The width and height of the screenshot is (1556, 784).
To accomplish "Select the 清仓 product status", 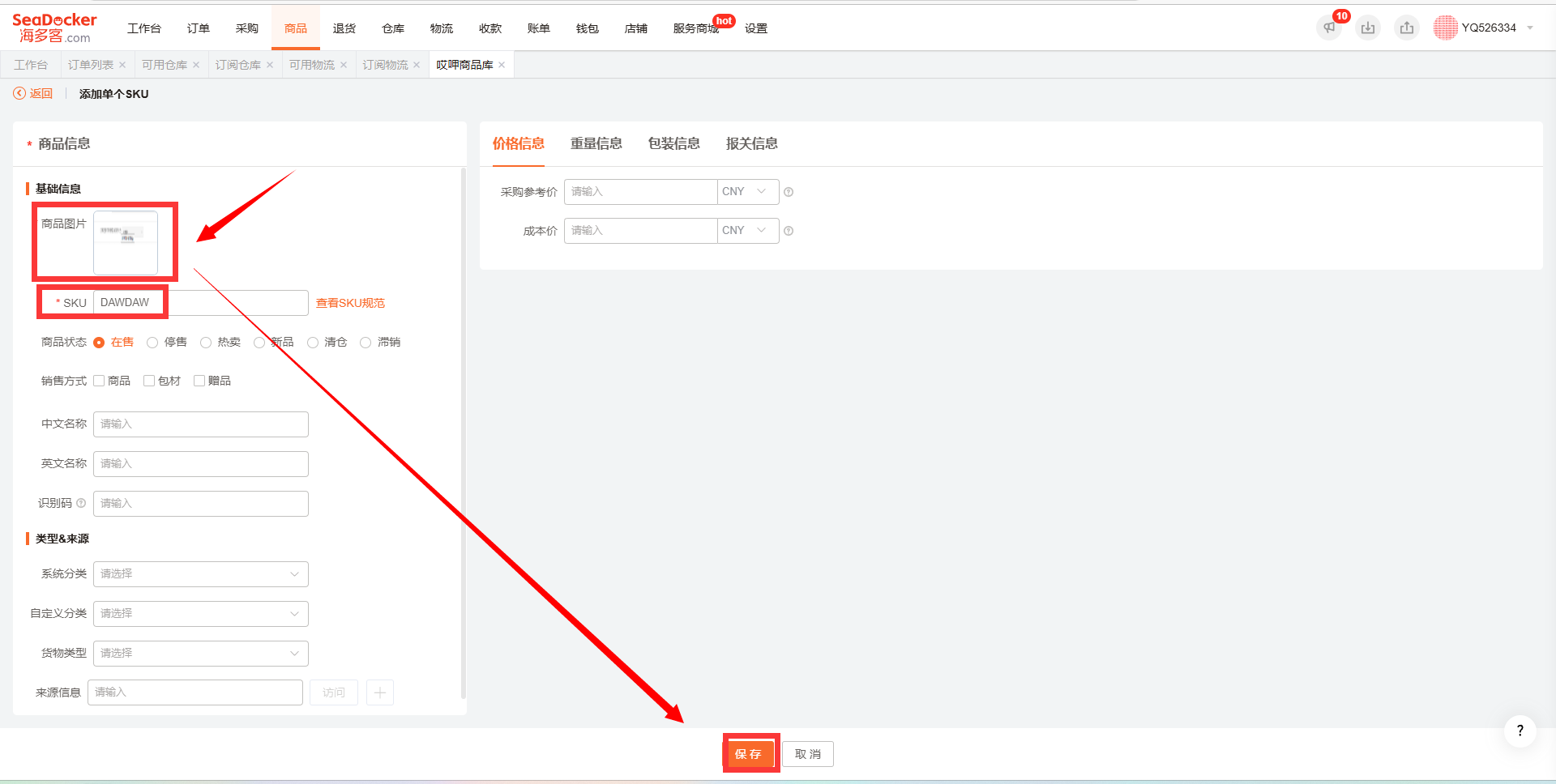I will 313,343.
